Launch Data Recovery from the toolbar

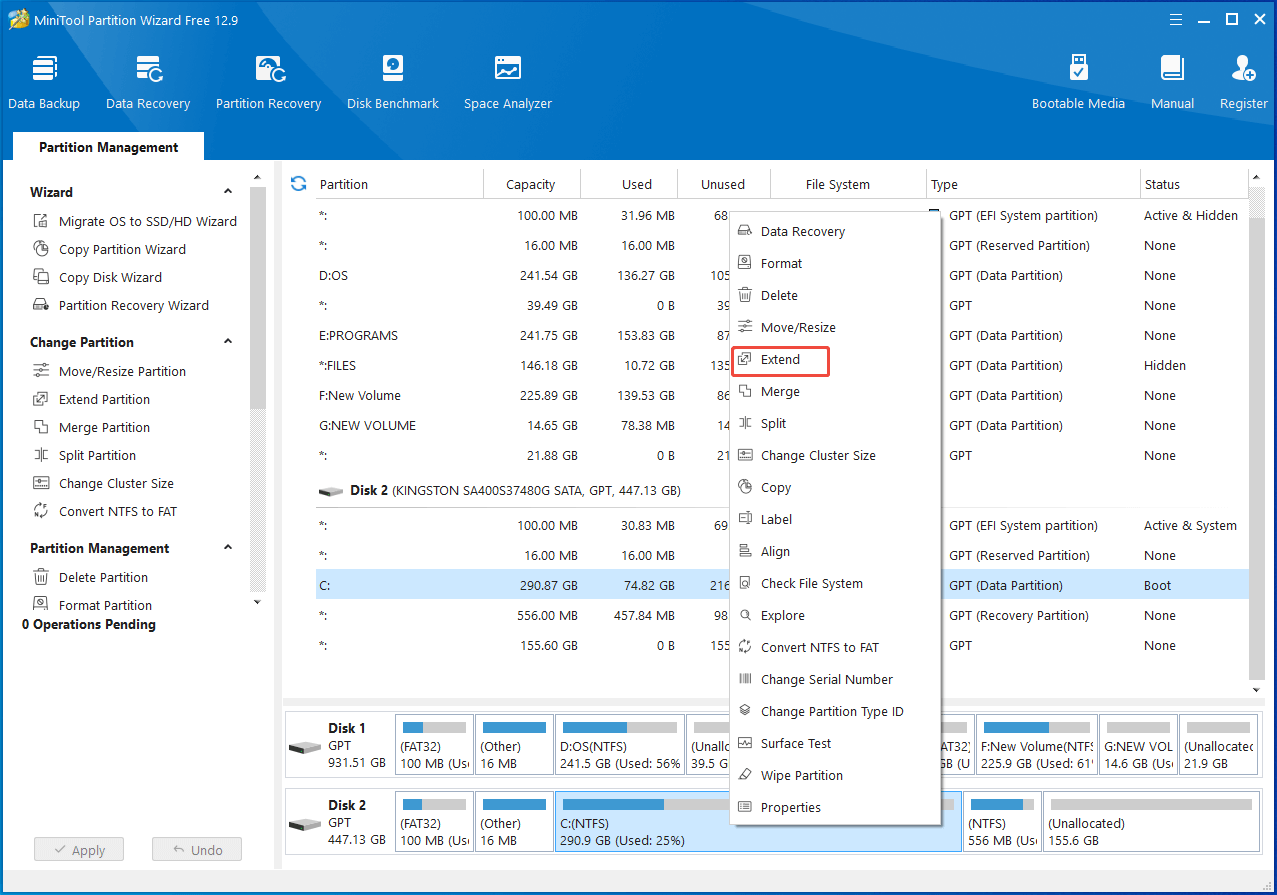click(148, 82)
